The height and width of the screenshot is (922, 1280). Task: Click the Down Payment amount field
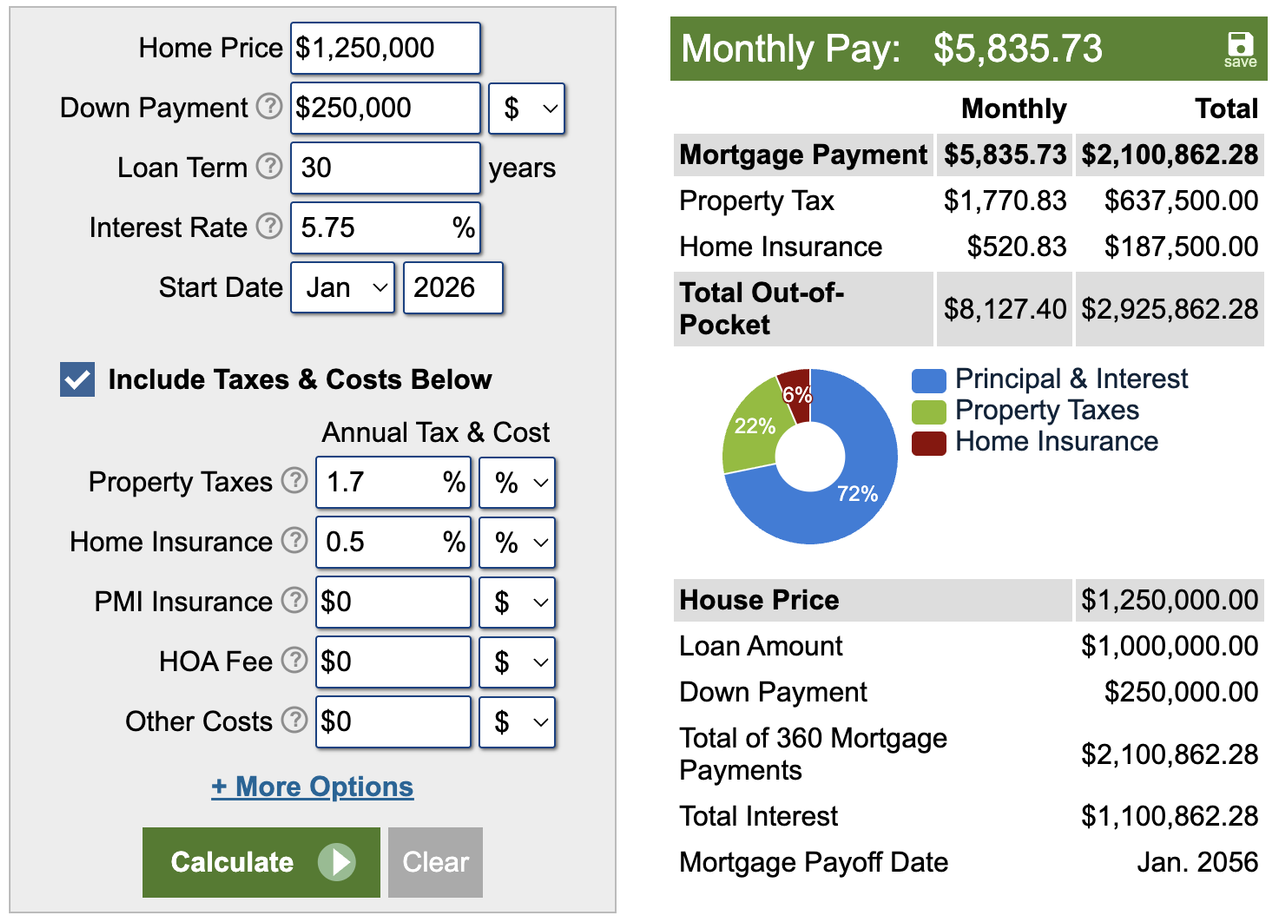385,108
